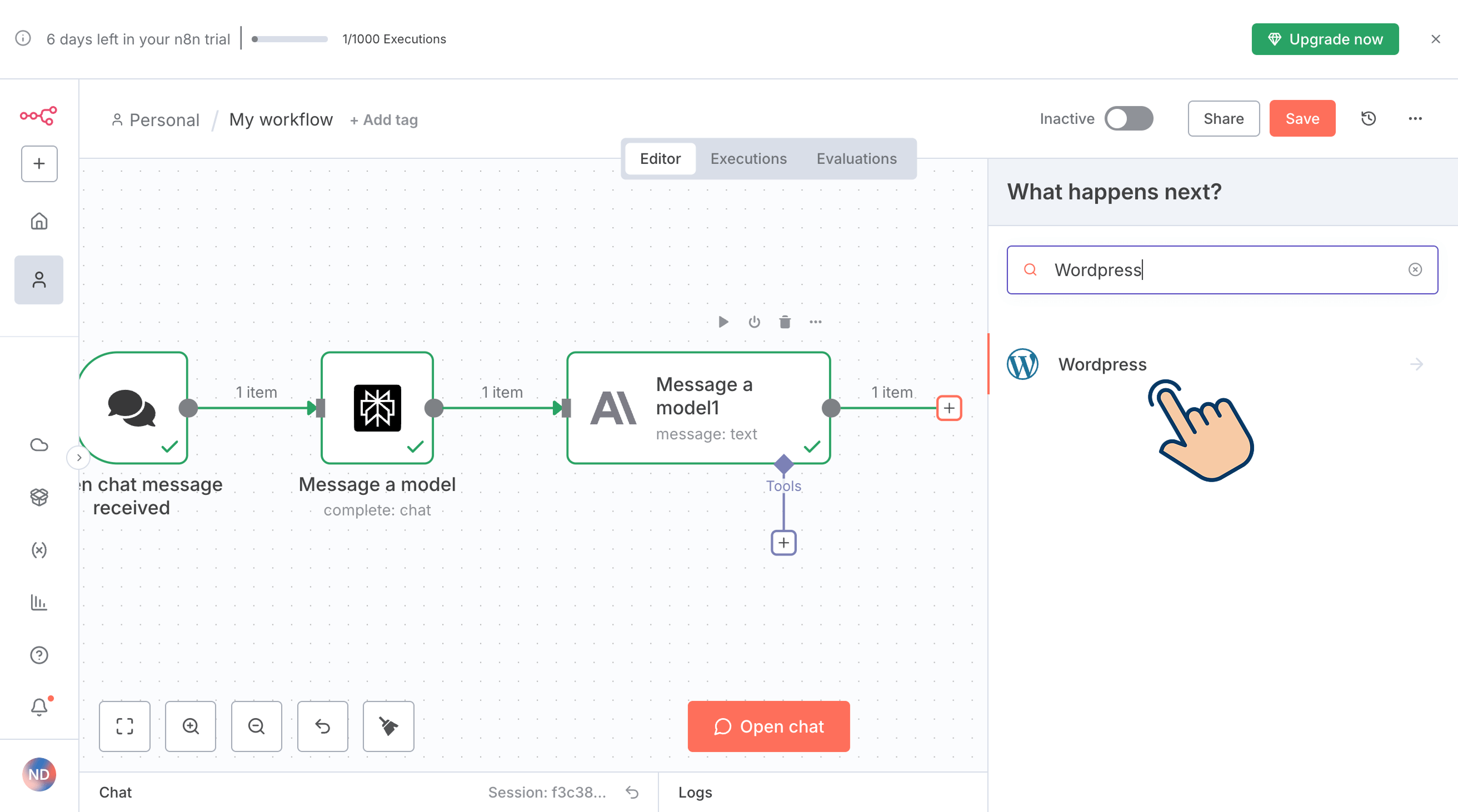Click the Upgrade now button
Image resolution: width=1458 pixels, height=812 pixels.
pos(1325,39)
